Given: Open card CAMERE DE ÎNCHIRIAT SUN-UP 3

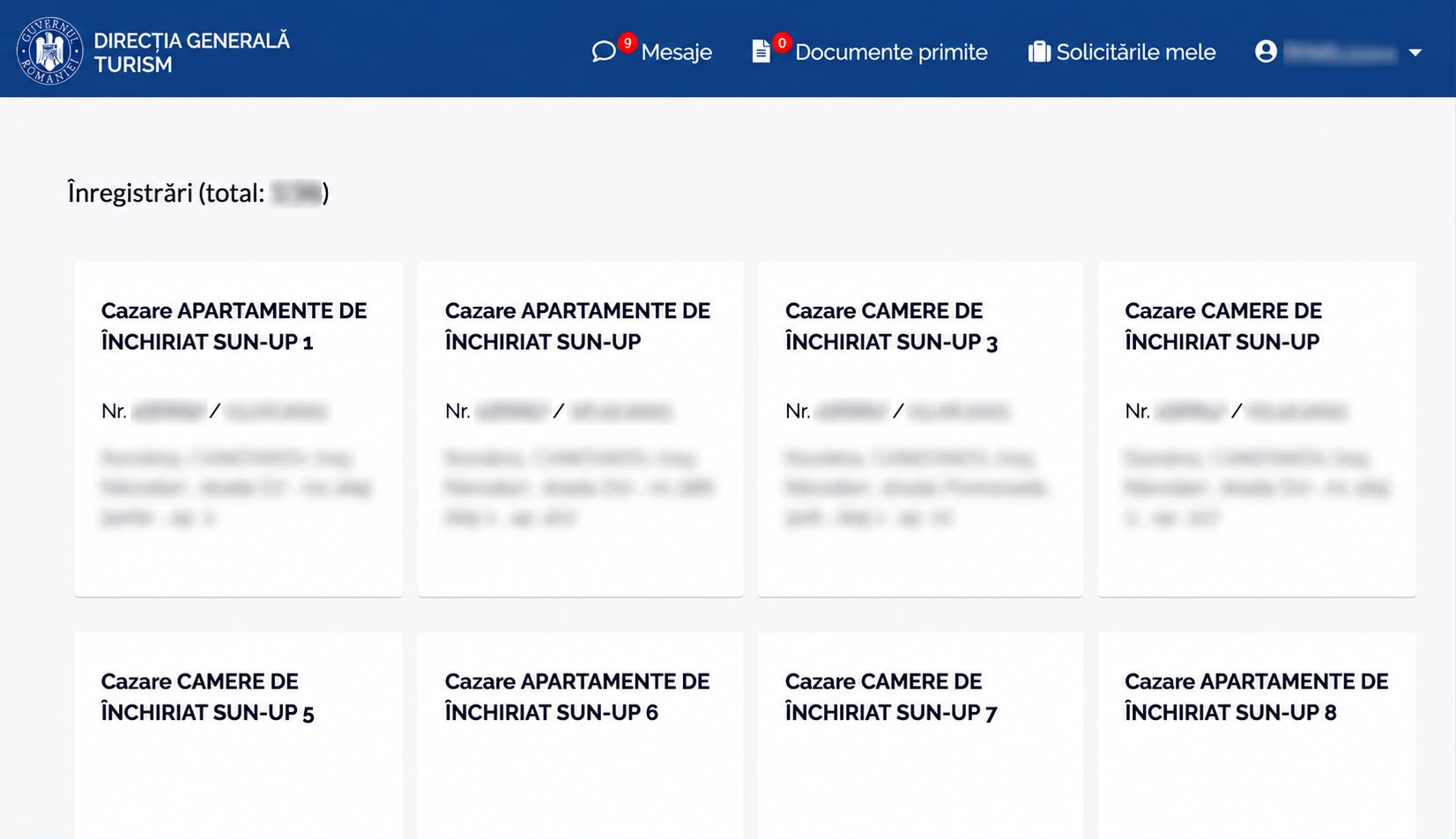Looking at the screenshot, I should pos(920,429).
